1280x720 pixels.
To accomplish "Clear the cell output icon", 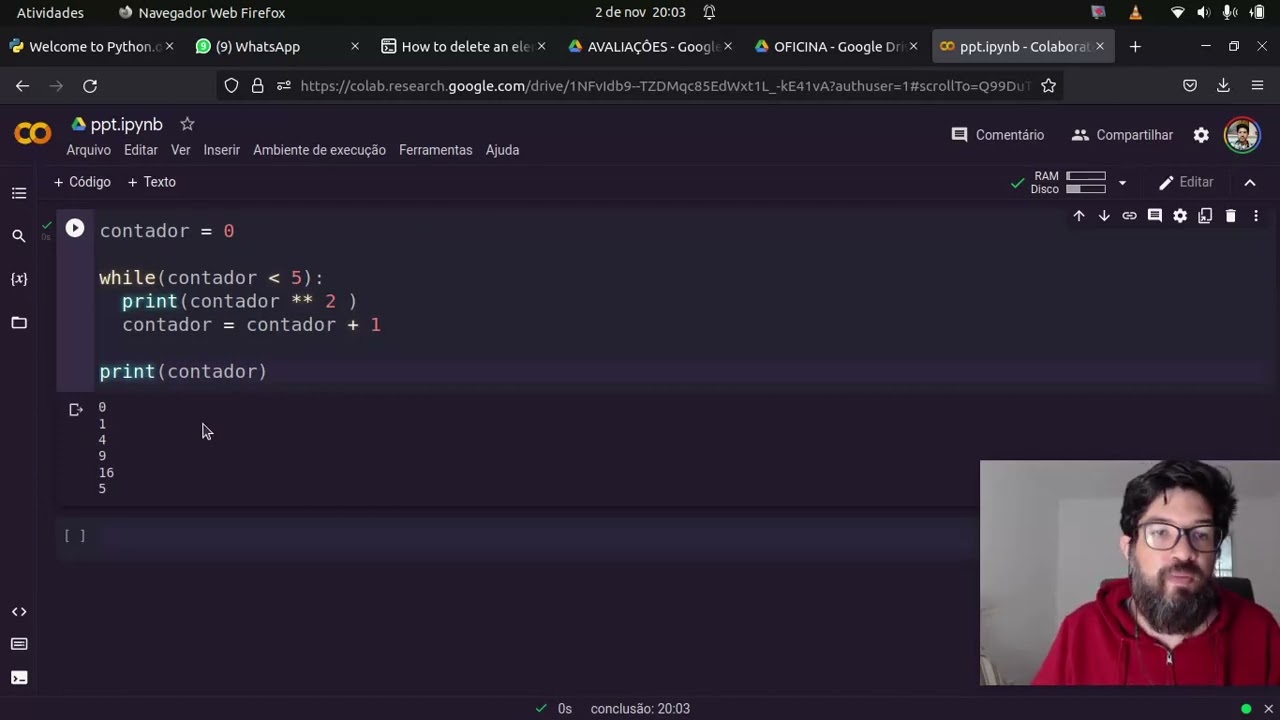I will point(75,409).
